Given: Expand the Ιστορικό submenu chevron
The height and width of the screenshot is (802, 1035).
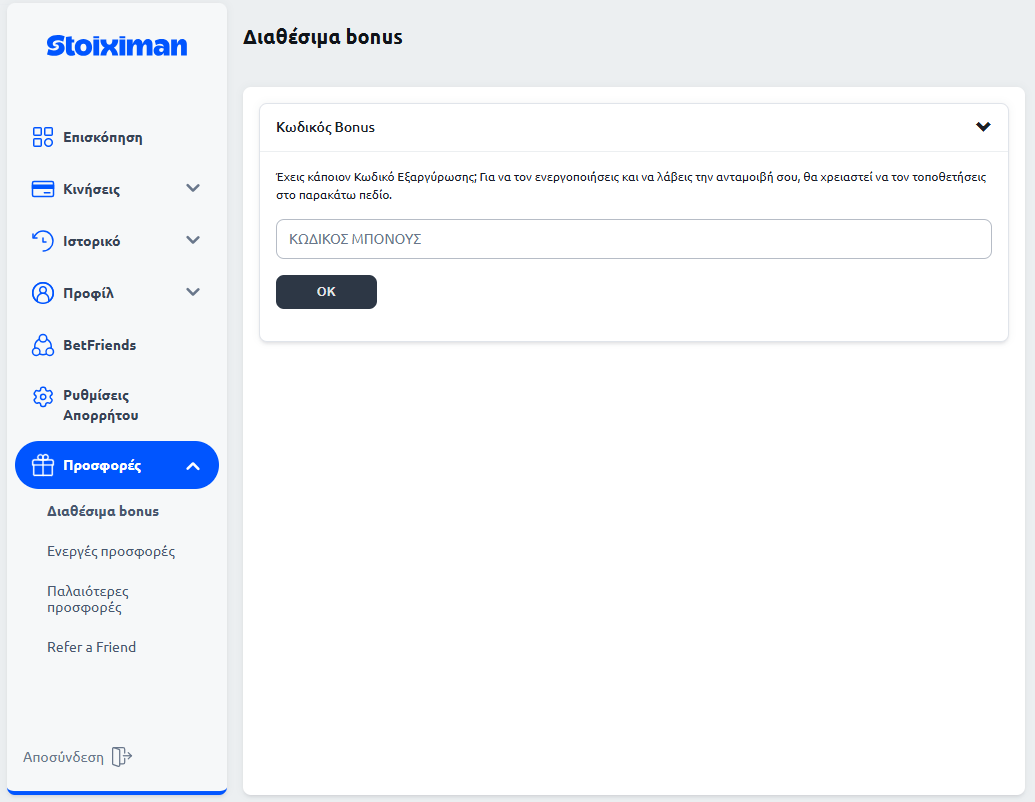Looking at the screenshot, I should click(x=193, y=240).
